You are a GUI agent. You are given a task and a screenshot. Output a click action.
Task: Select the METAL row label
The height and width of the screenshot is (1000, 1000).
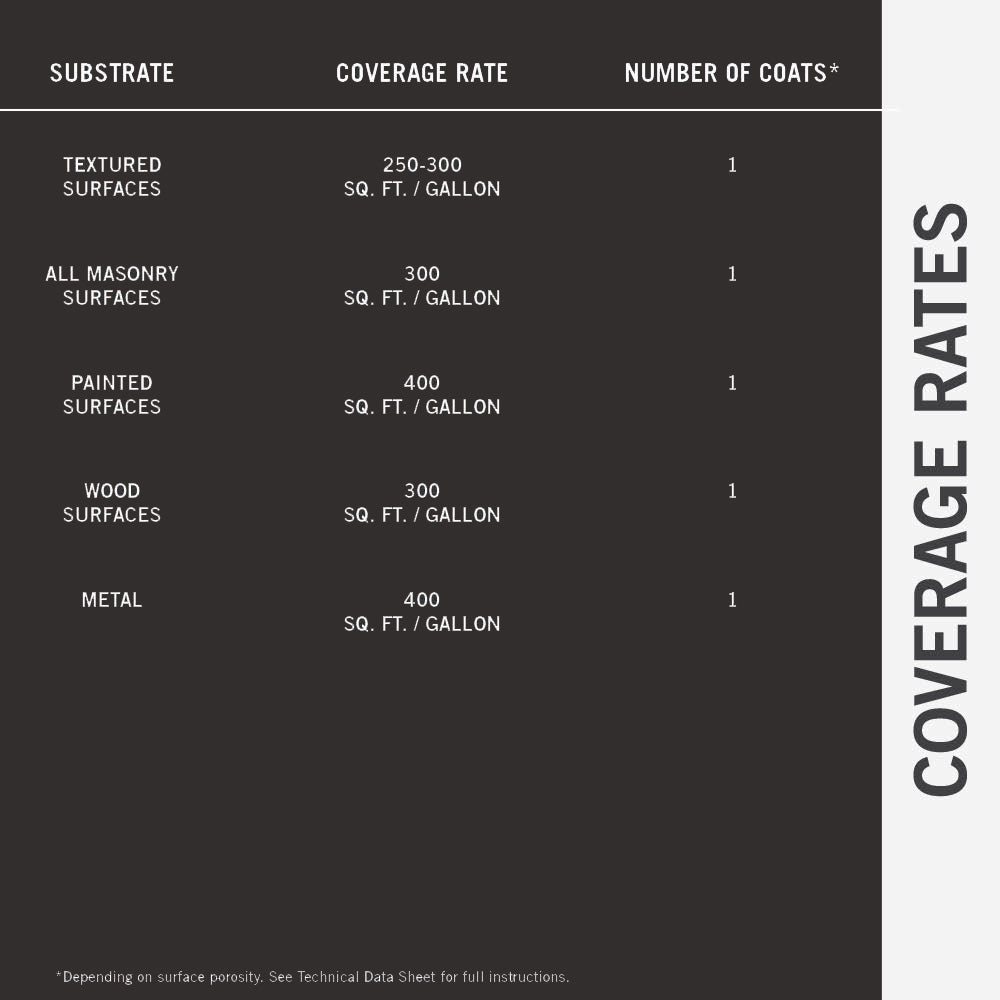[112, 600]
